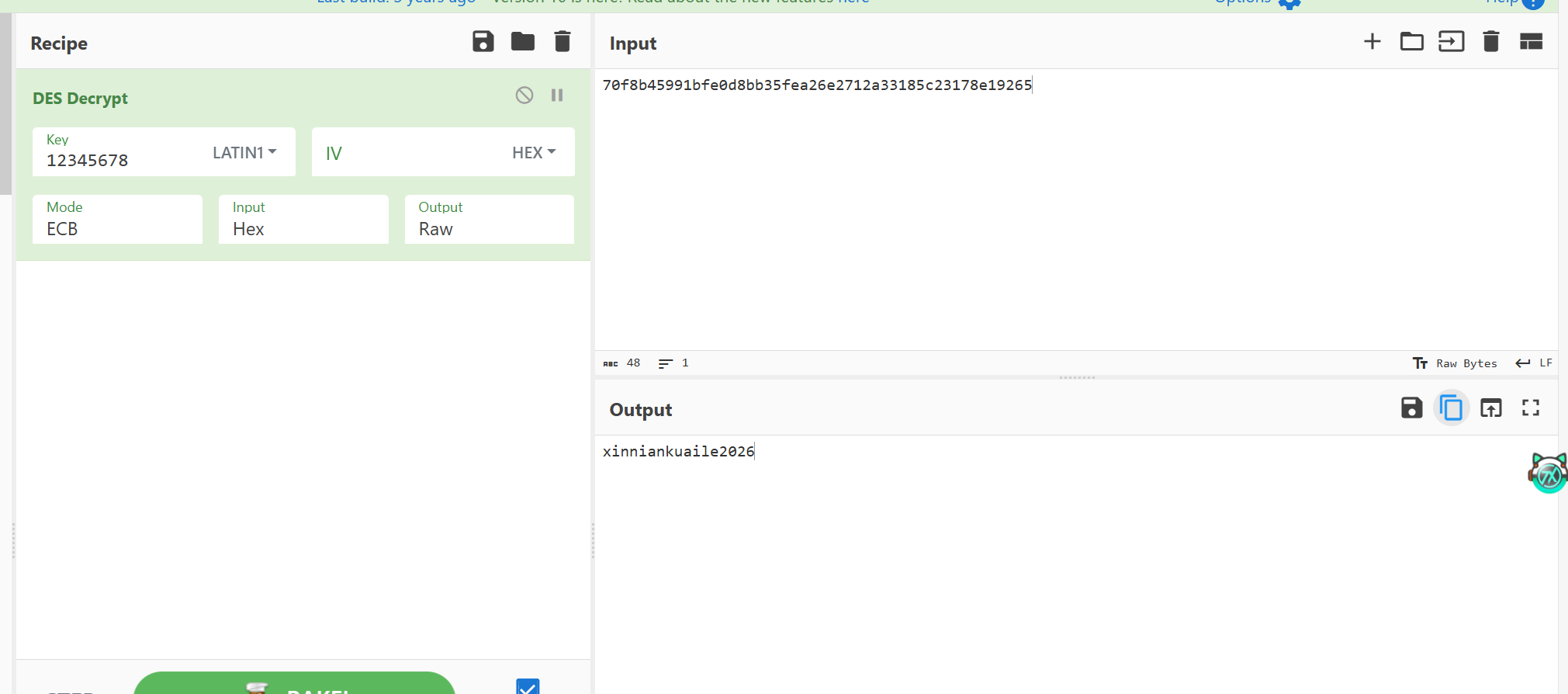Image resolution: width=1568 pixels, height=694 pixels.
Task: Save output to file
Action: [1411, 408]
